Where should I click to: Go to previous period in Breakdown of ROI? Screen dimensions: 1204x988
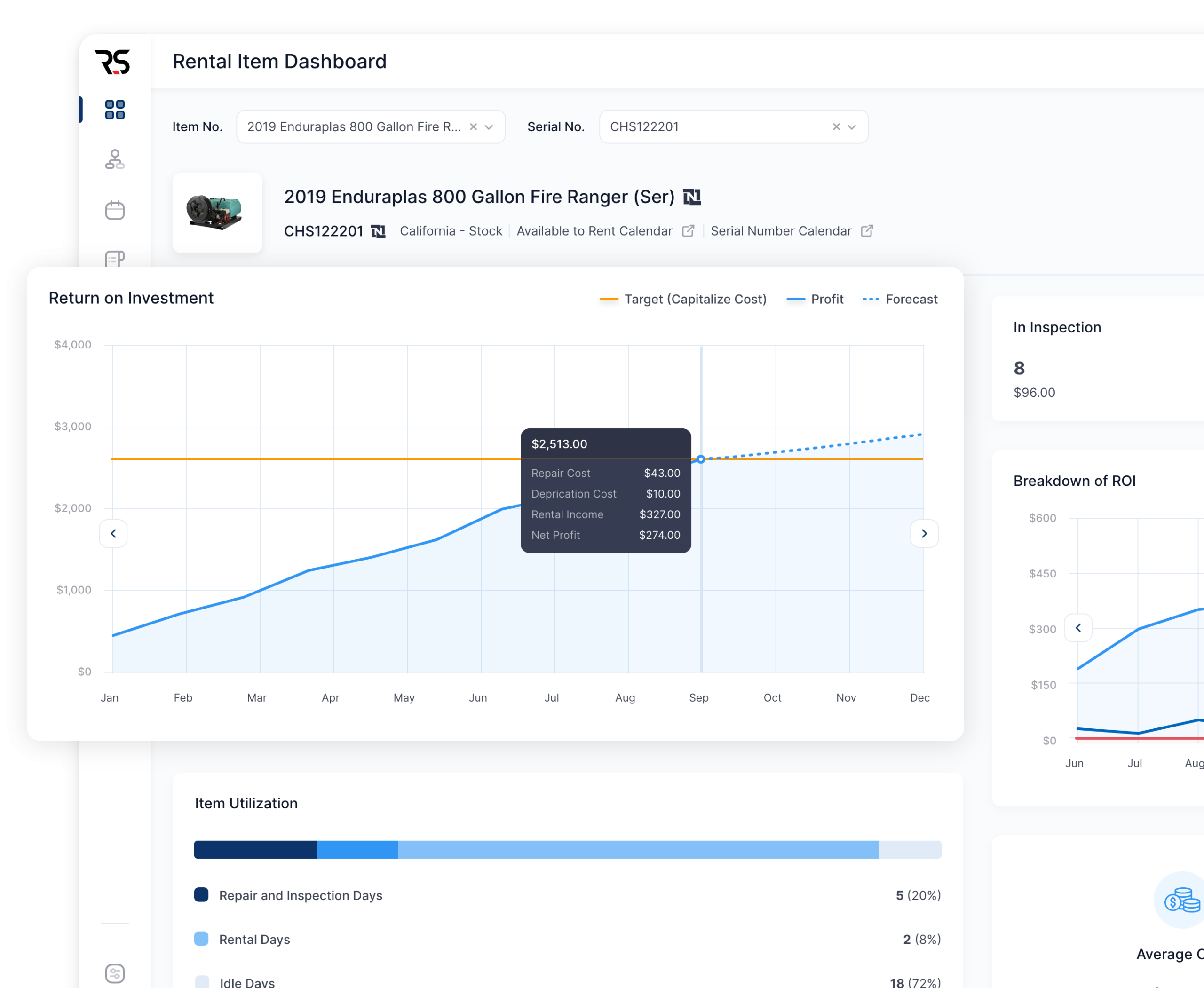(x=1078, y=628)
